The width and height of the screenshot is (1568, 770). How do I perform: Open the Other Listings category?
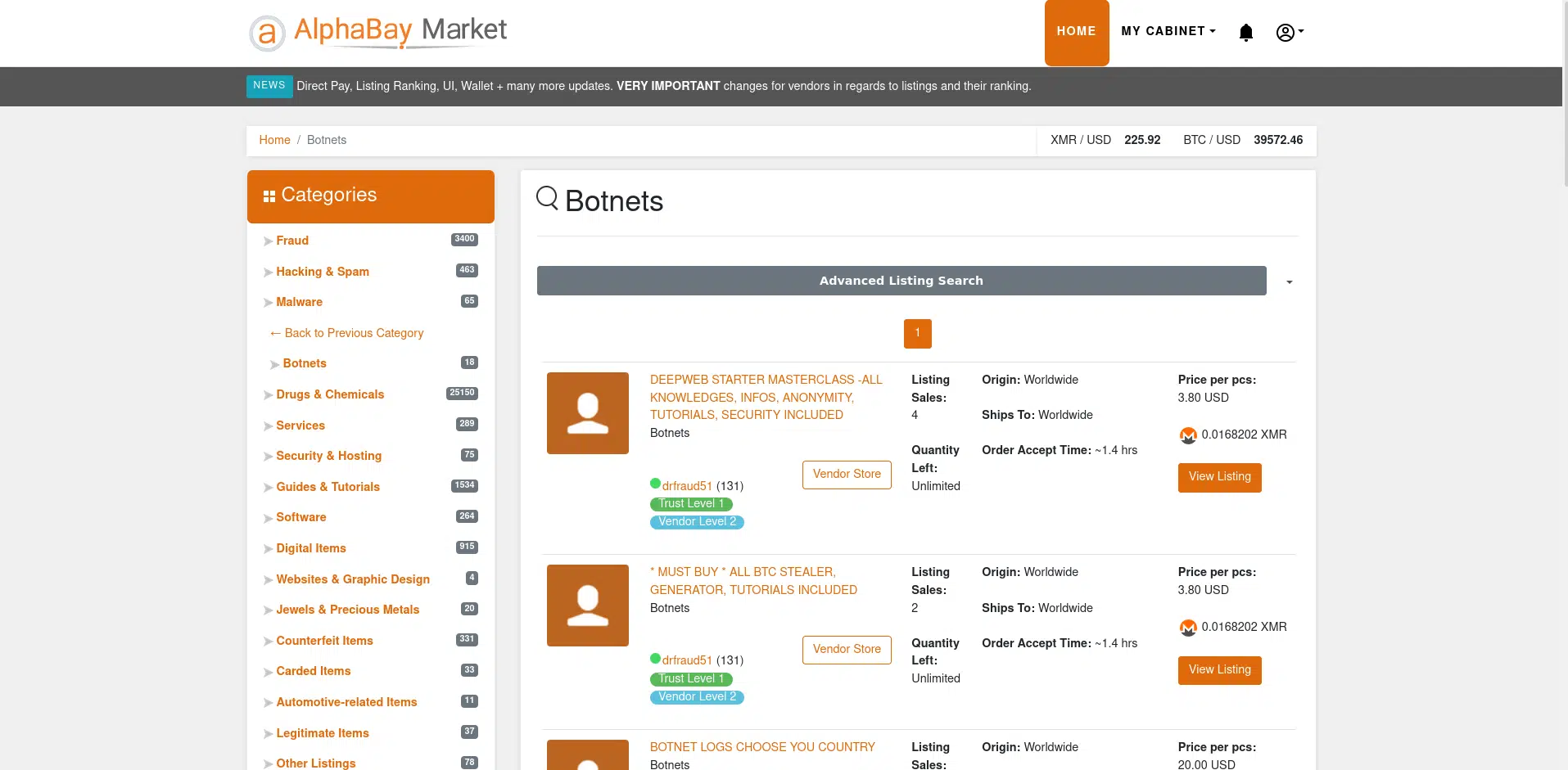[316, 763]
